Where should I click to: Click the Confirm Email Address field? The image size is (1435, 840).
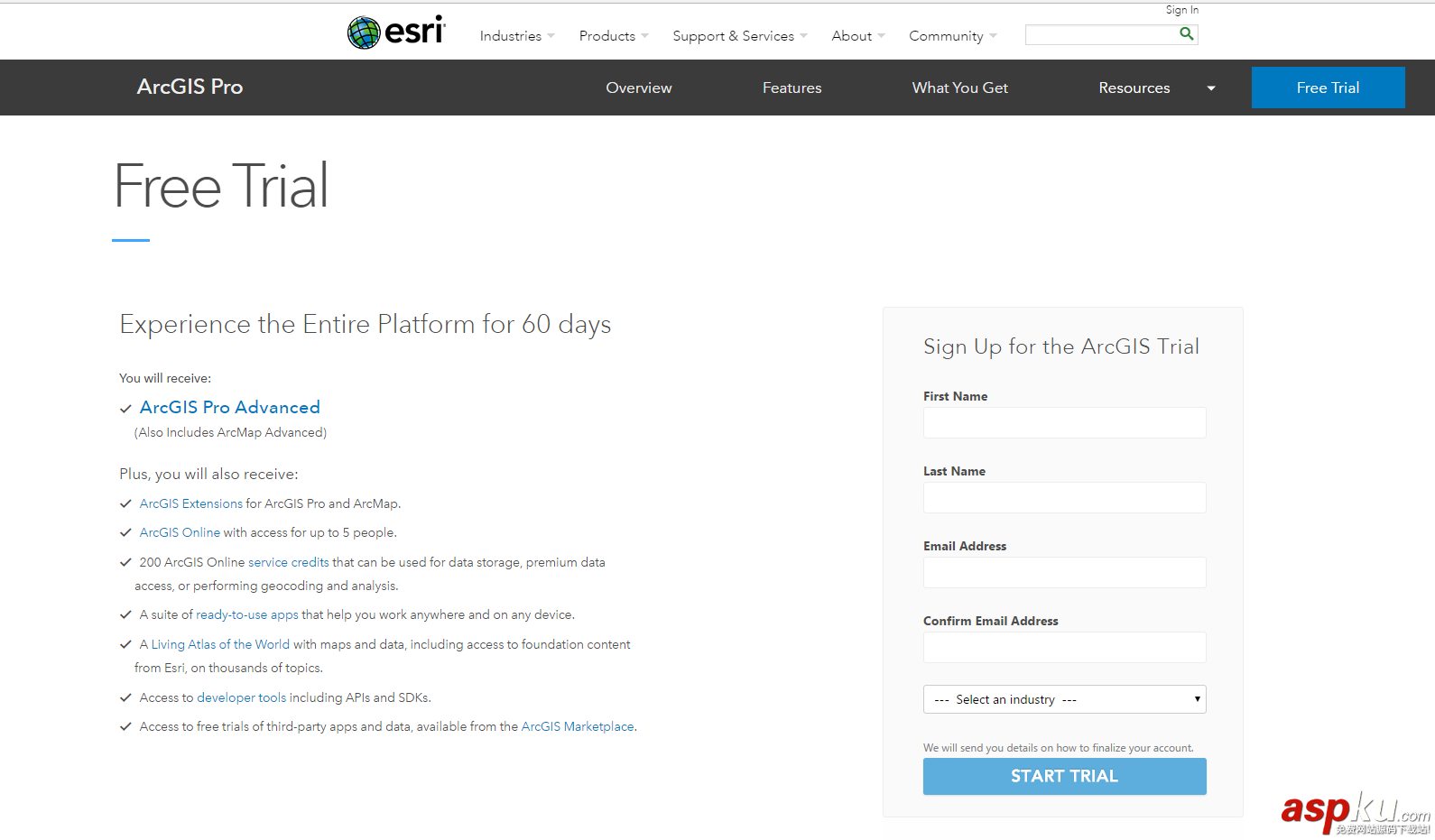(x=1065, y=647)
